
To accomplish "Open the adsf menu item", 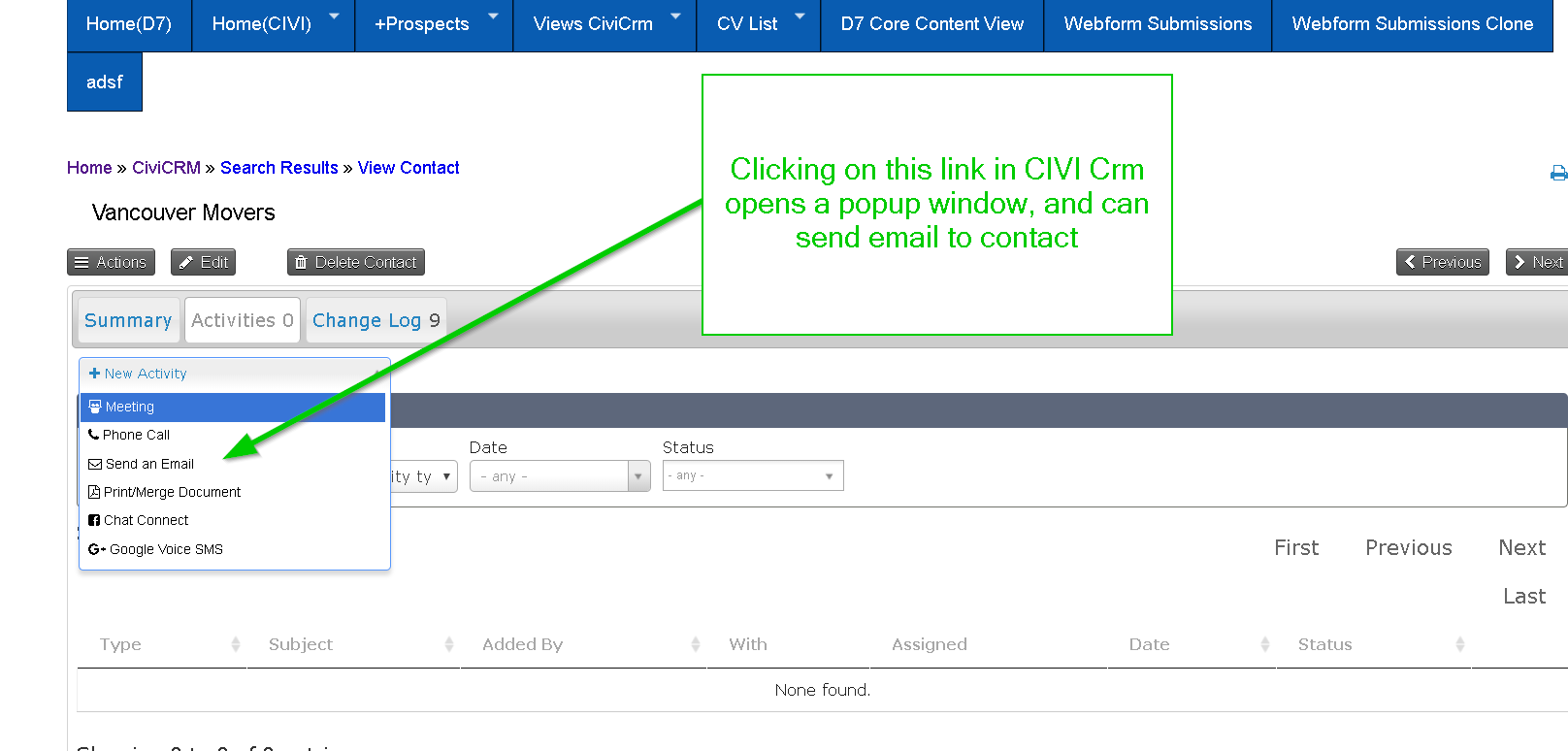I will (x=105, y=82).
